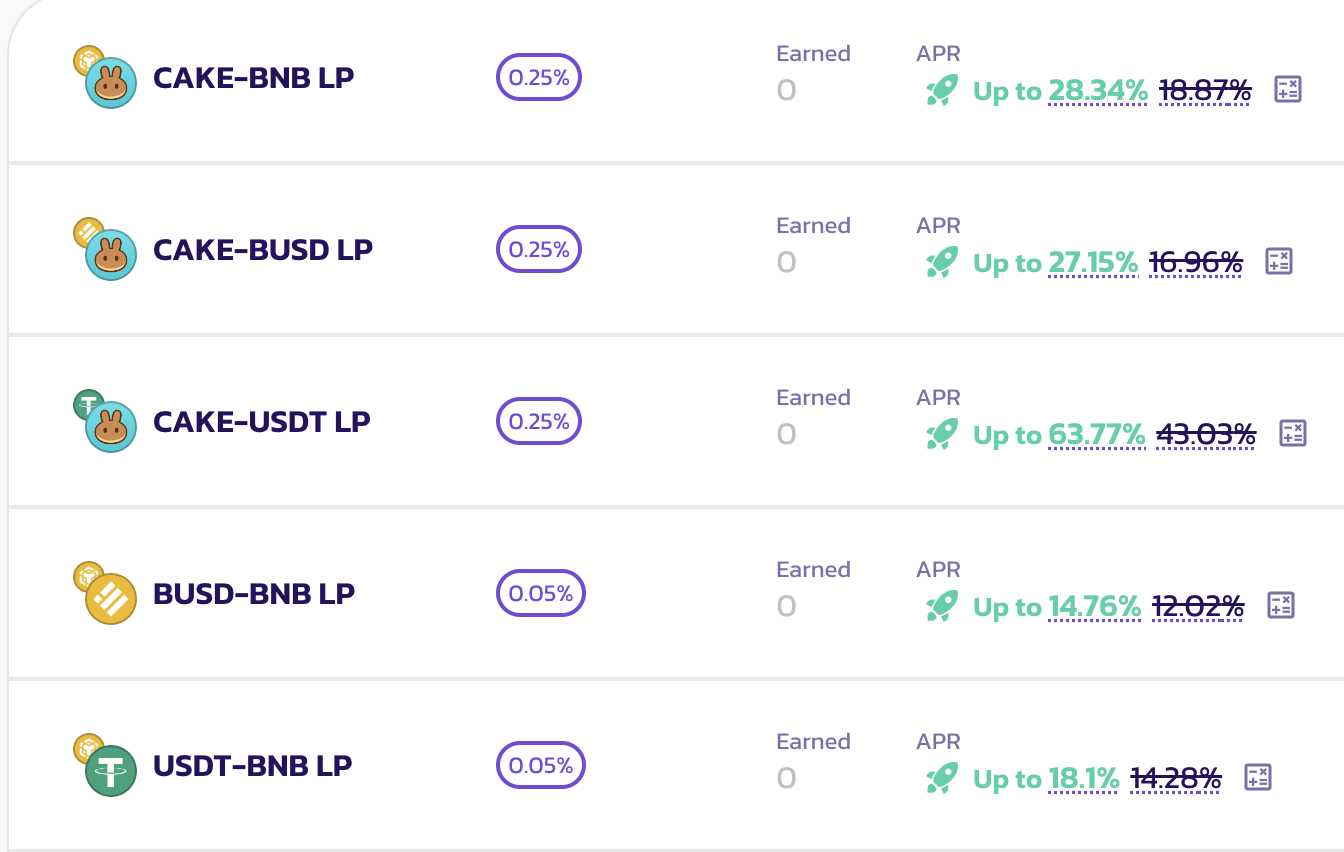
Task: Click the struck-through 12.02% base APR
Action: coord(1198,607)
